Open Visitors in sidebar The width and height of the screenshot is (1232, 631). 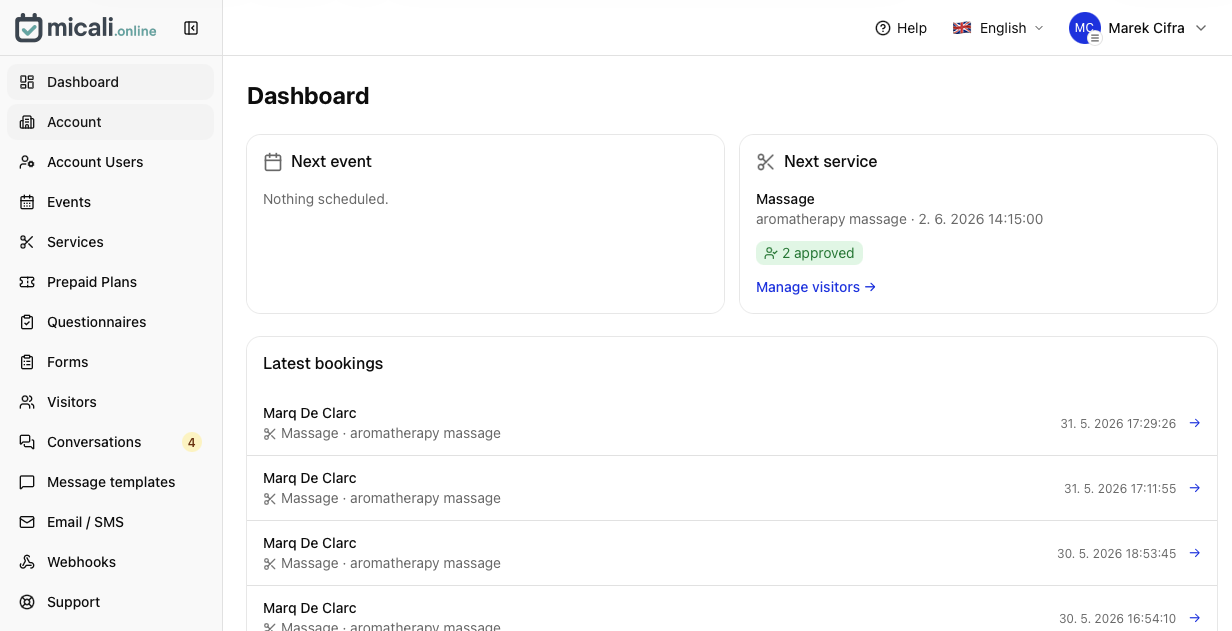click(110, 402)
